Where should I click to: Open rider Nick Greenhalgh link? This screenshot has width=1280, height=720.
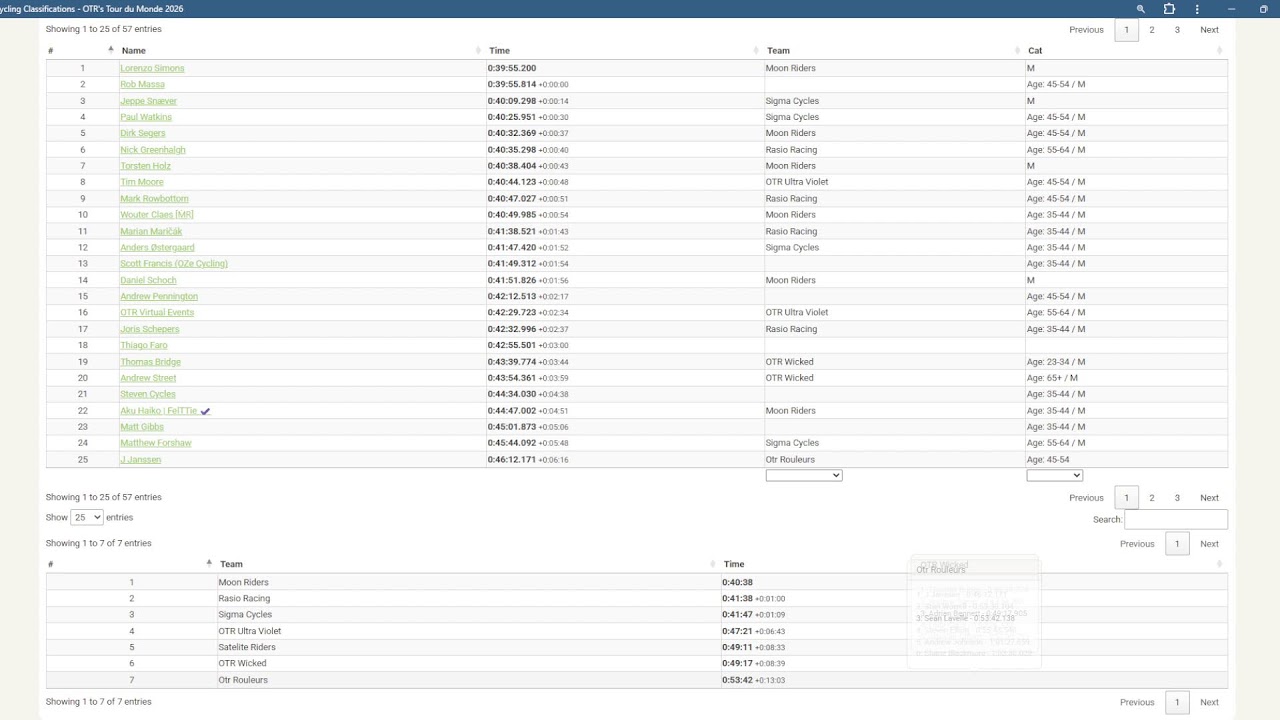[x=153, y=150]
